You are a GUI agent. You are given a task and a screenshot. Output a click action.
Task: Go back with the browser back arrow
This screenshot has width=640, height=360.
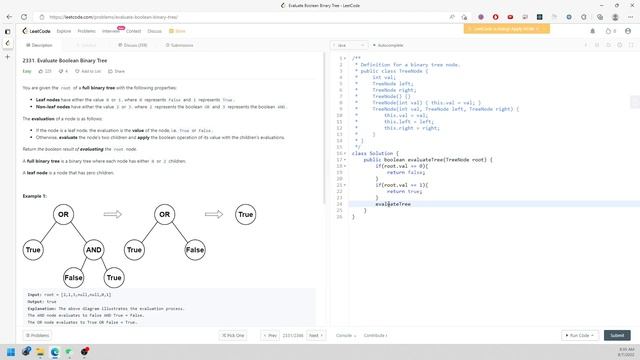pyautogui.click(x=9, y=17)
